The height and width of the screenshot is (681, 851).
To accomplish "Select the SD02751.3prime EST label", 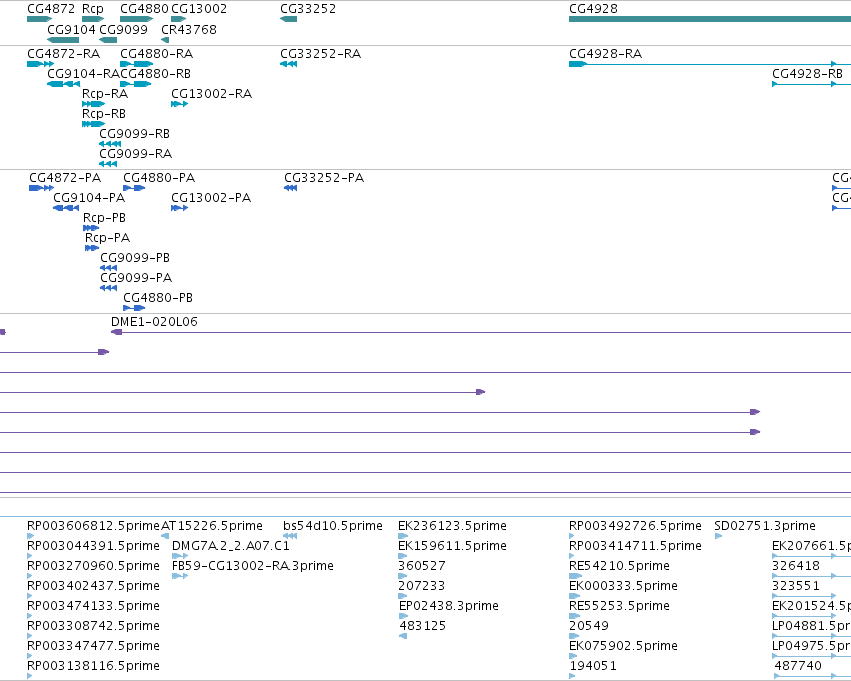I will [x=765, y=526].
